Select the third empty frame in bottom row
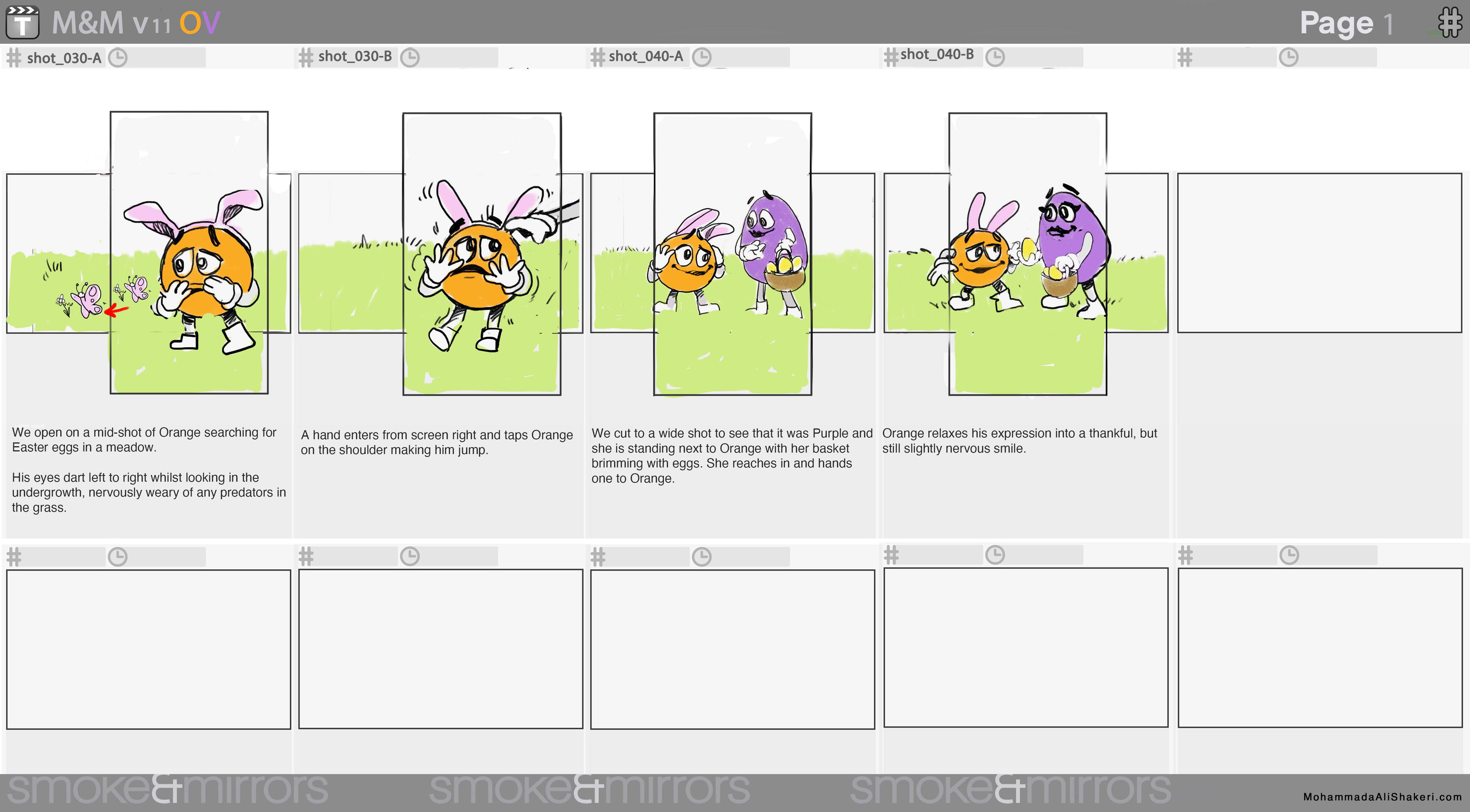The image size is (1470, 812). click(733, 649)
